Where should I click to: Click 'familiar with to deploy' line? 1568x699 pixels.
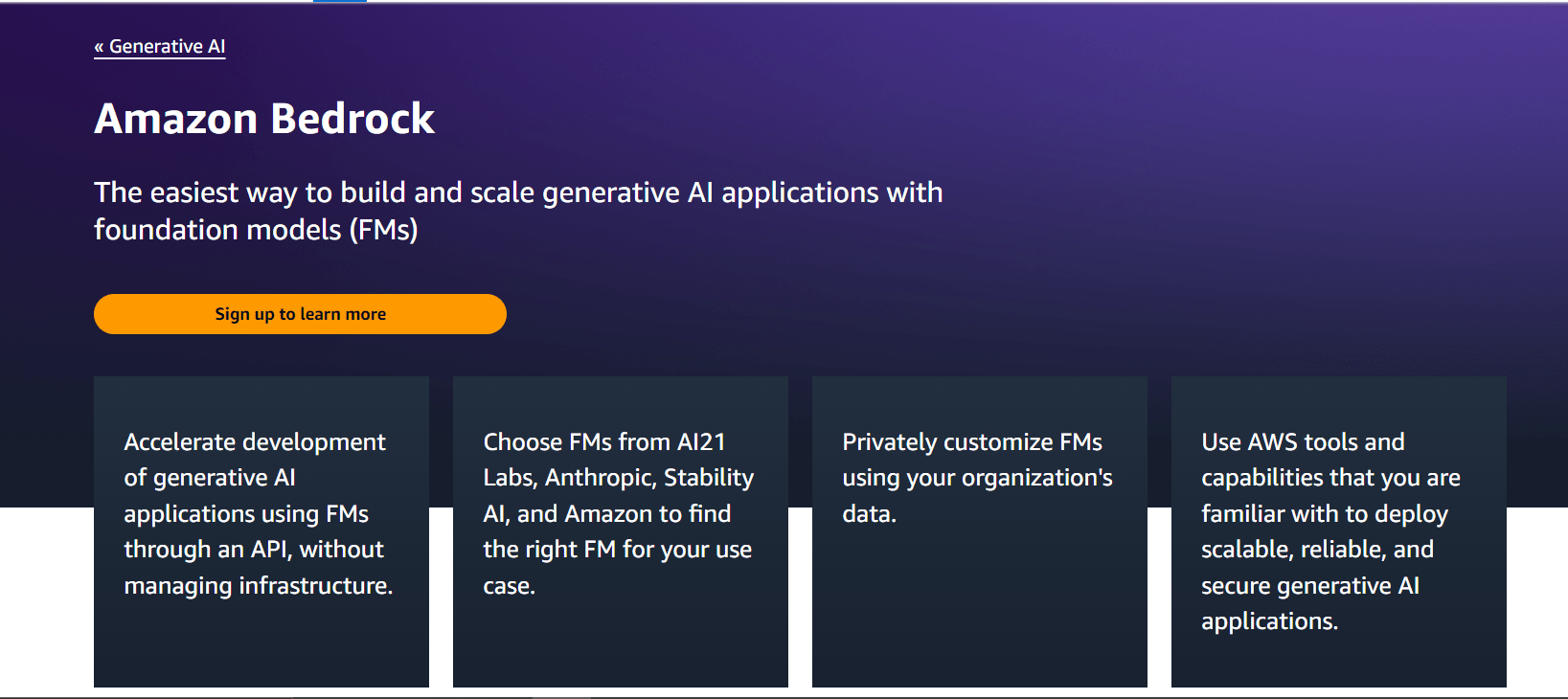tap(1325, 514)
